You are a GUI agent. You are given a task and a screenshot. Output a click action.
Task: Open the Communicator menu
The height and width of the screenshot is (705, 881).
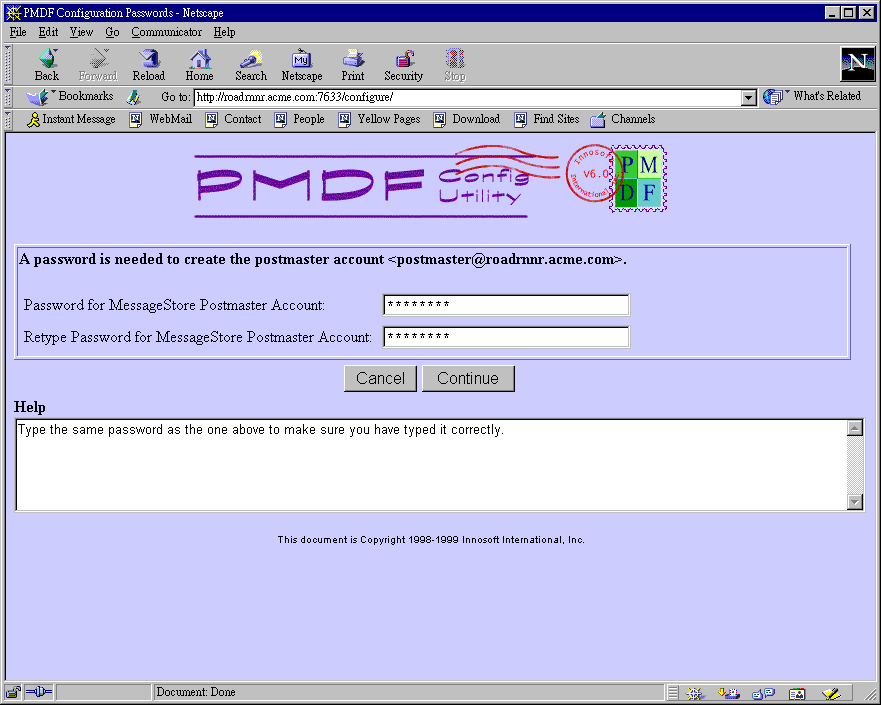(166, 32)
